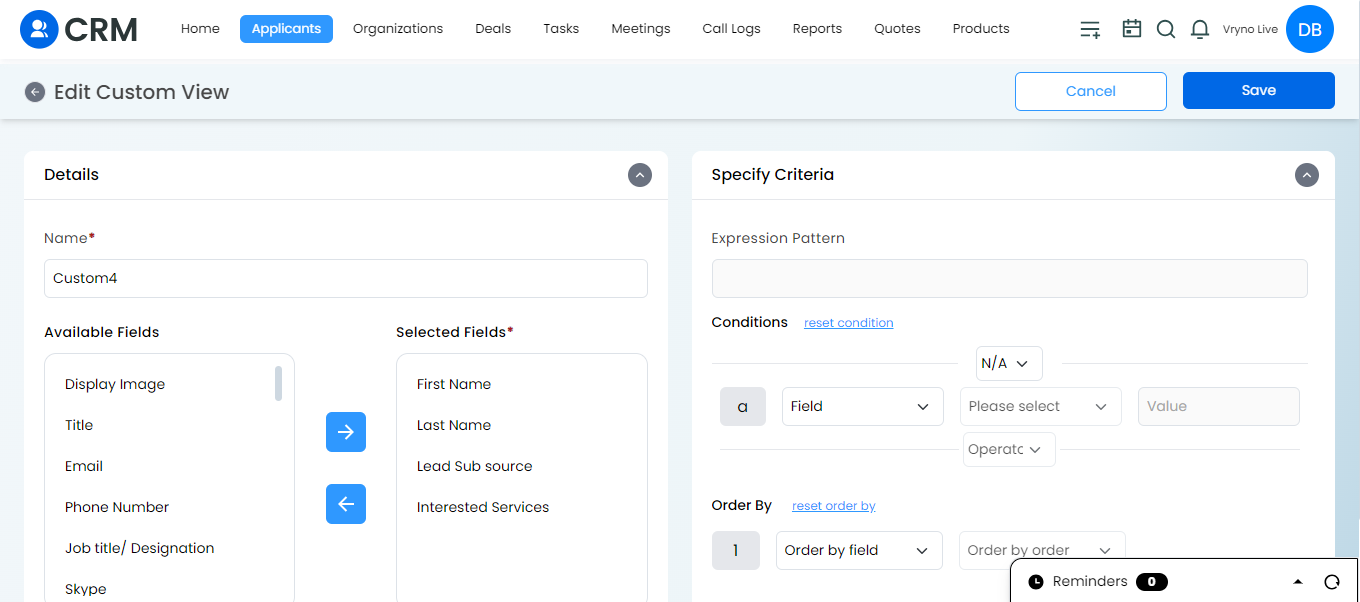1360x602 pixels.
Task: Open the N/A logical operator dropdown
Action: click(1009, 363)
